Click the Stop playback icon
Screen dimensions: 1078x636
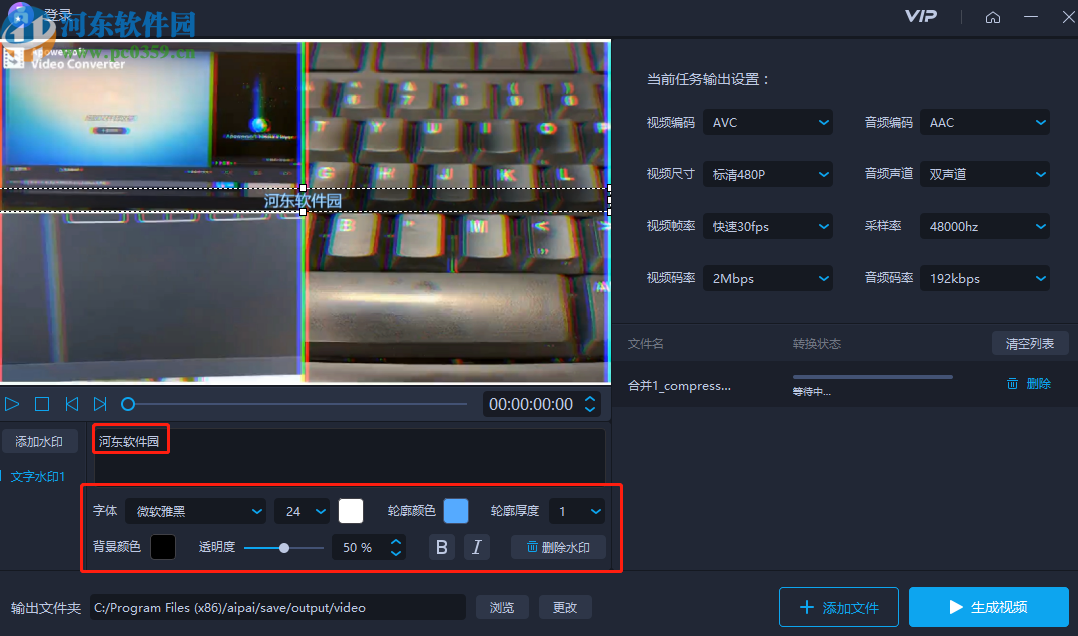pos(42,403)
